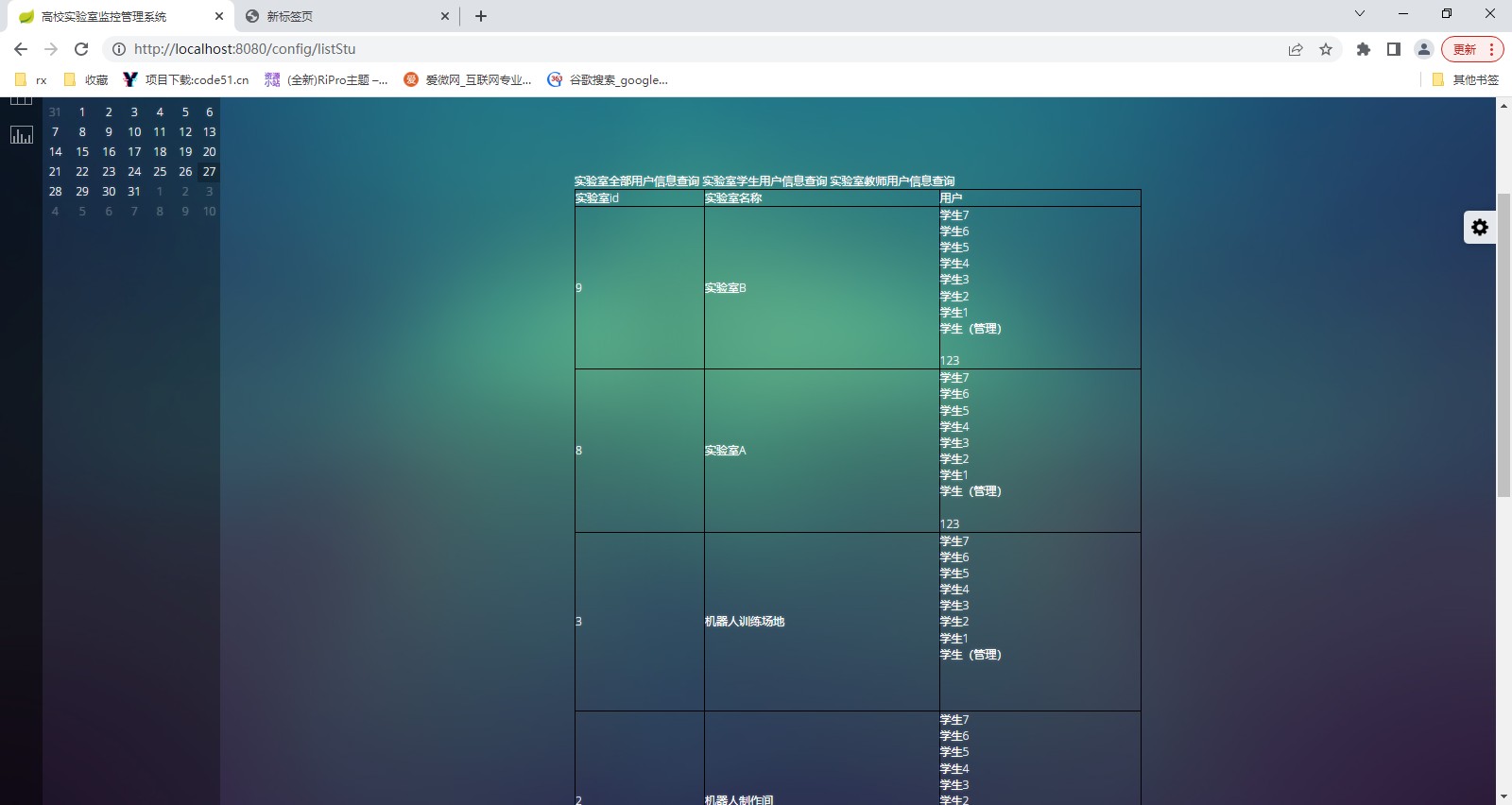The height and width of the screenshot is (805, 1512).
Task: Open the user profile avatar icon
Action: point(1424,49)
